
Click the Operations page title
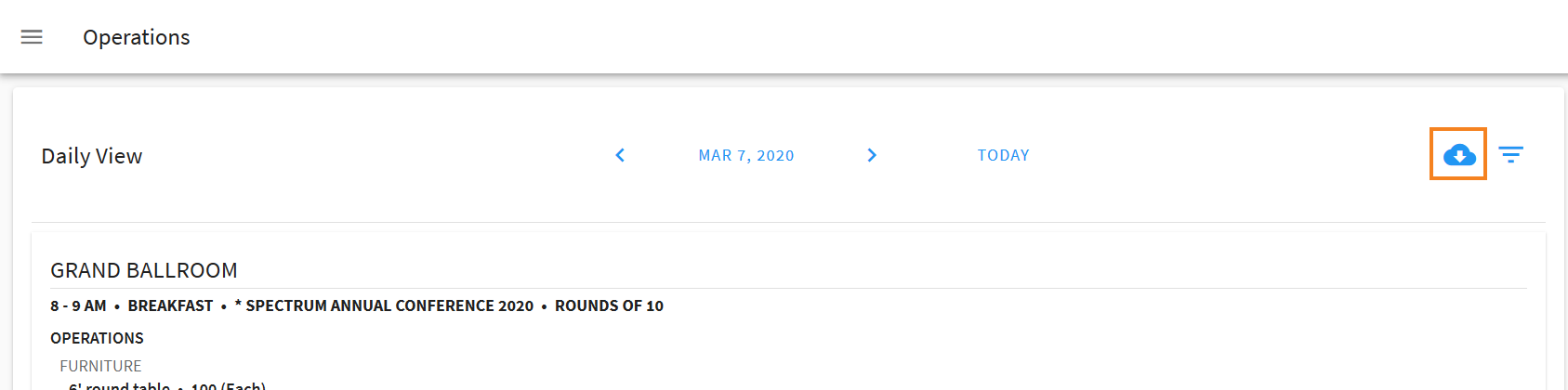(136, 37)
